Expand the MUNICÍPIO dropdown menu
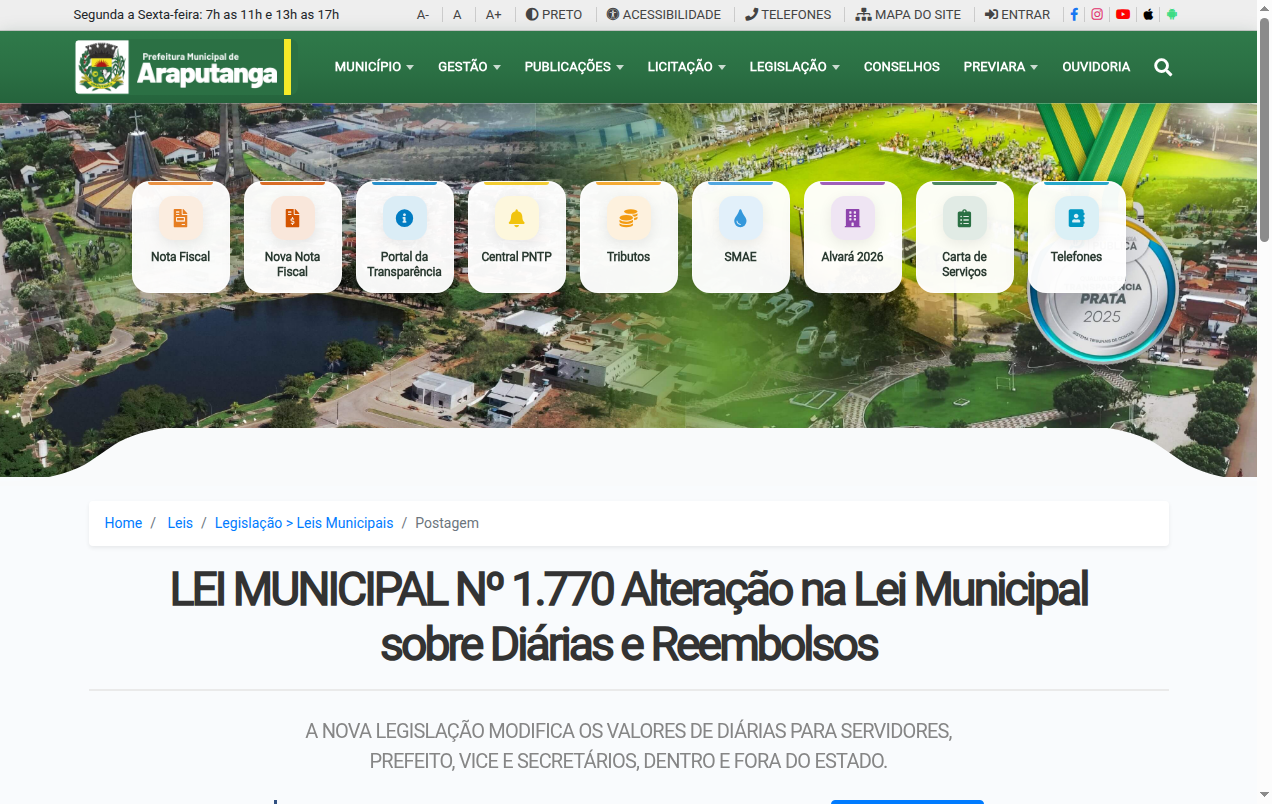 pyautogui.click(x=374, y=67)
